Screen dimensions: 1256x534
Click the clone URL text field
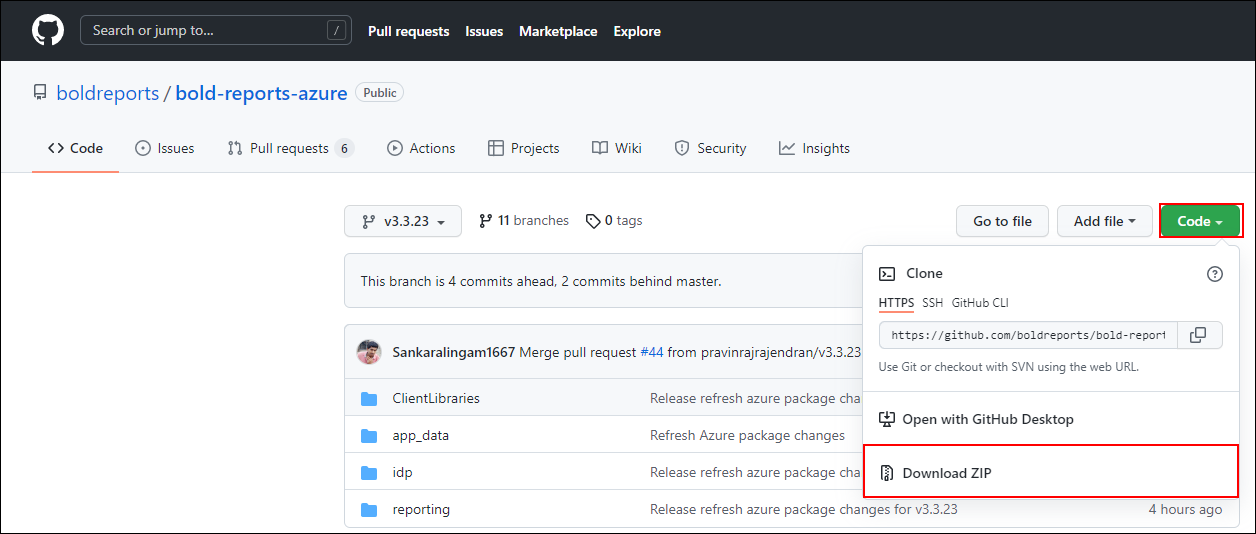[x=1029, y=335]
